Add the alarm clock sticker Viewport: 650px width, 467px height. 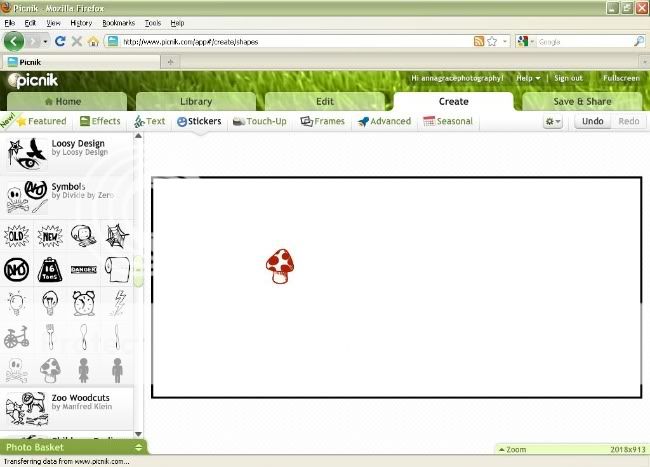pyautogui.click(x=84, y=303)
